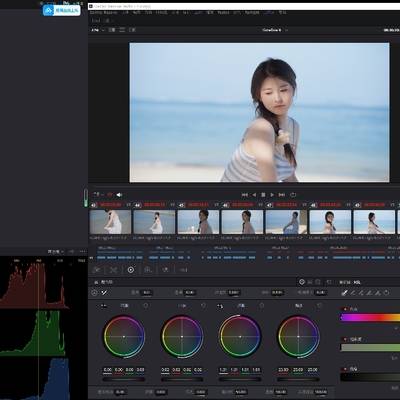400x400 pixels.
Task: Reset the Offset color wheel
Action: (319, 305)
